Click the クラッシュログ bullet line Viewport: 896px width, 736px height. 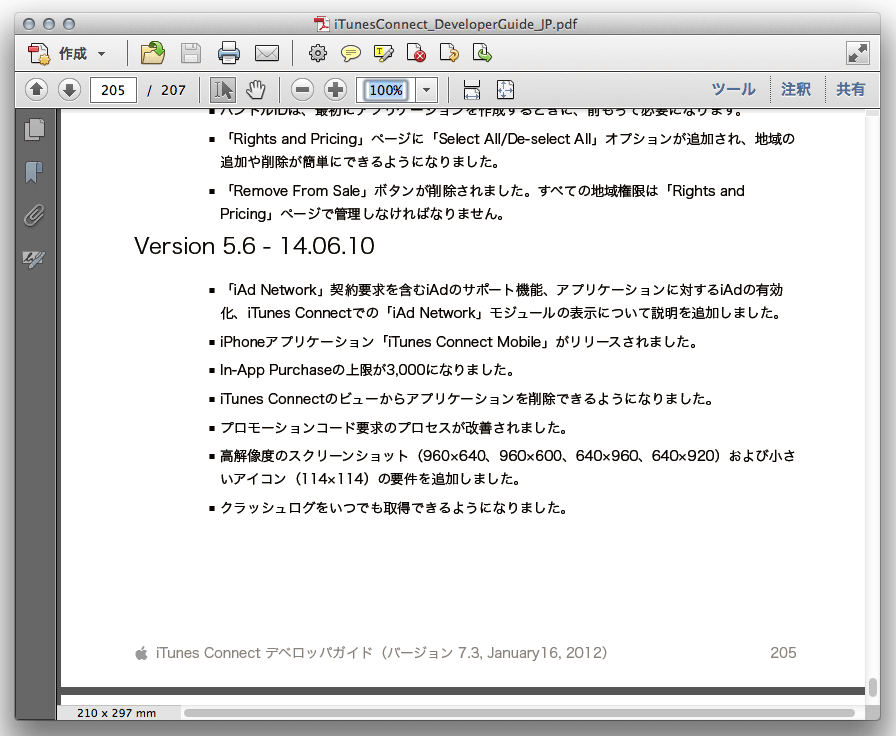(x=394, y=507)
